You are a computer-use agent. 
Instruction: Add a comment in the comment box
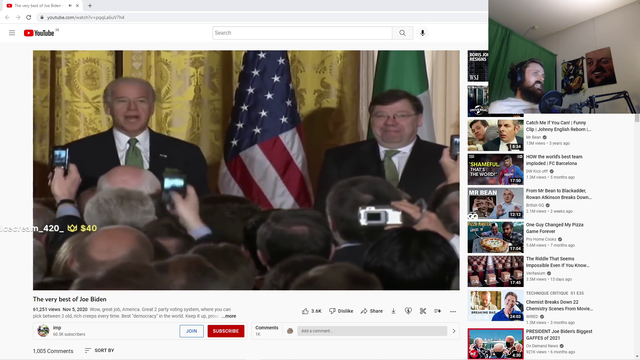(372, 331)
